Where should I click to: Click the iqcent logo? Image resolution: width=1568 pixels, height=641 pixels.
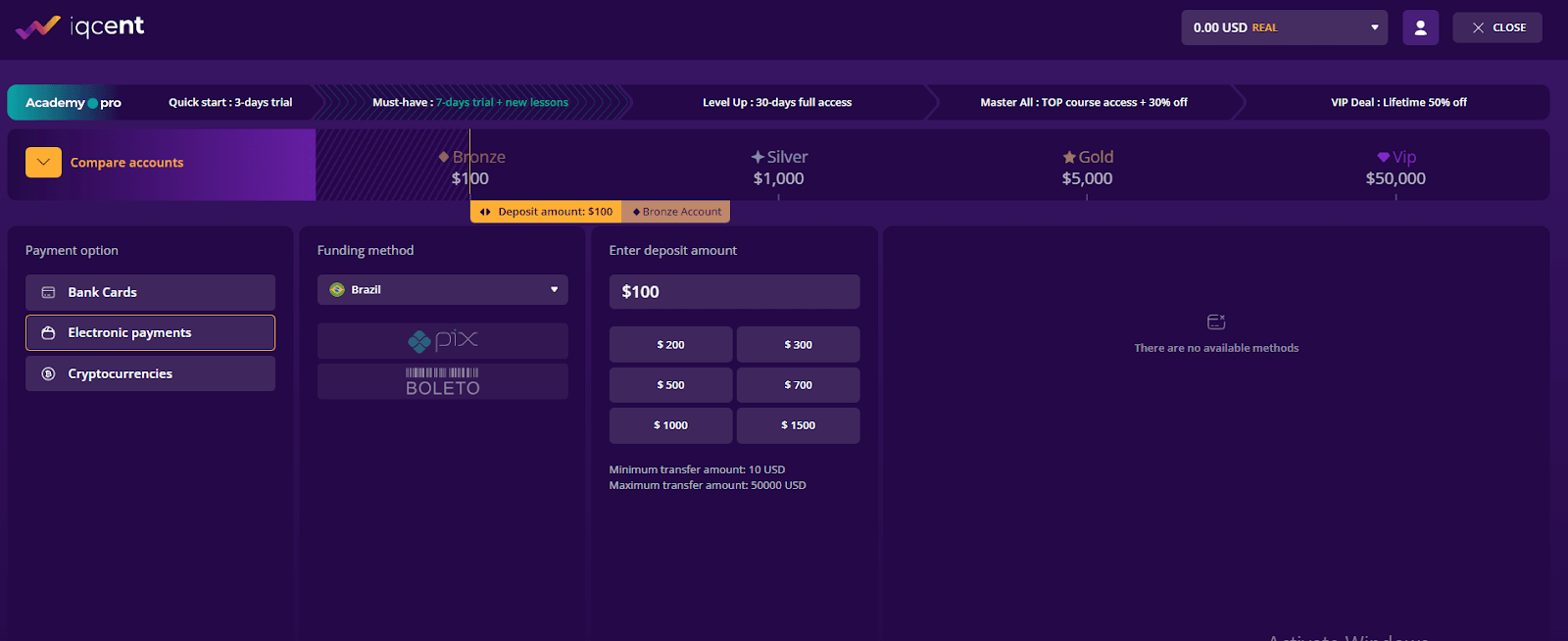(80, 26)
